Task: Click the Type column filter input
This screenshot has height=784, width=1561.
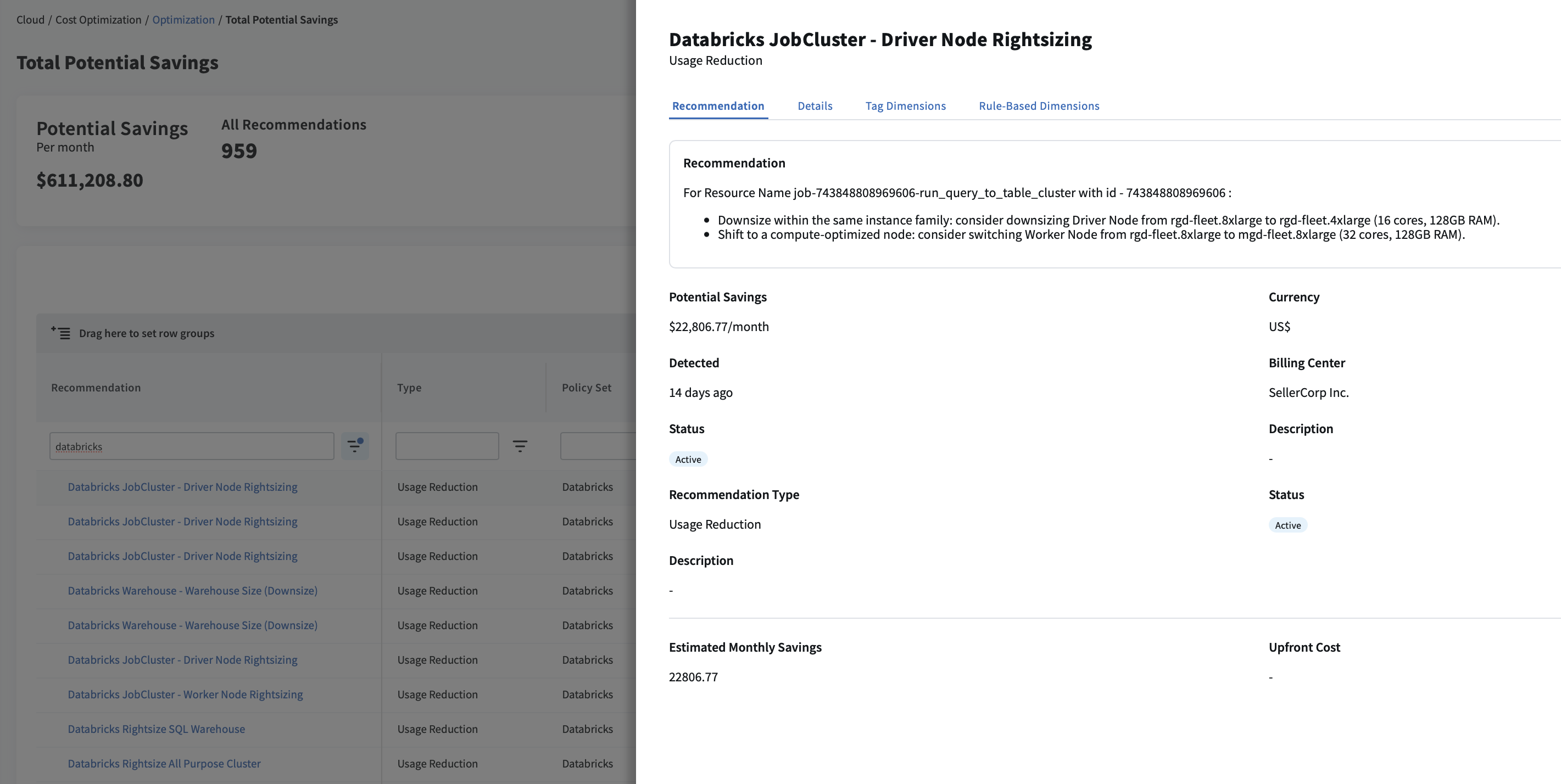Action: [447, 446]
